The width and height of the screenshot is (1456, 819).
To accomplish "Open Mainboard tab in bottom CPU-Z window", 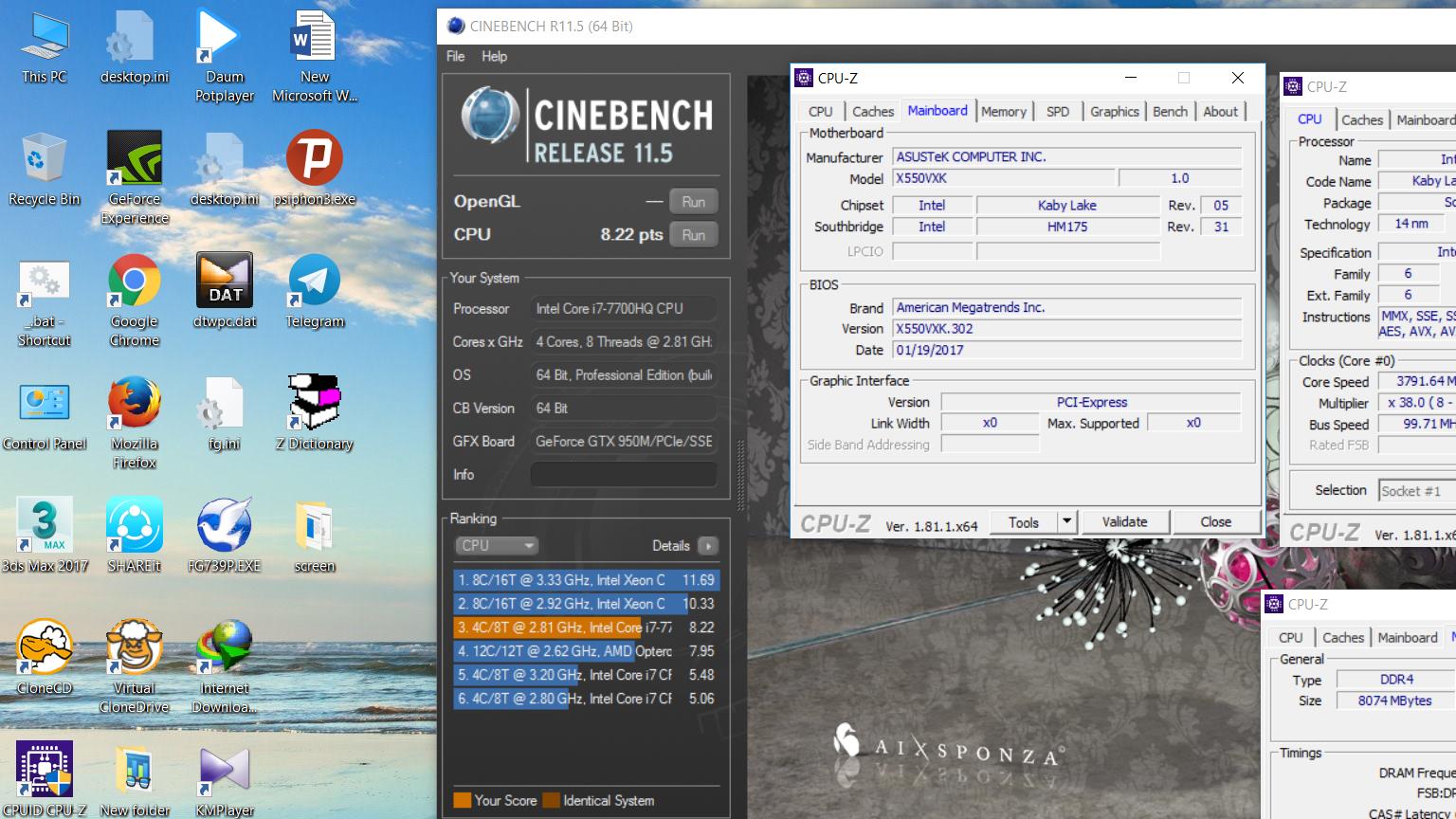I will coord(1407,638).
